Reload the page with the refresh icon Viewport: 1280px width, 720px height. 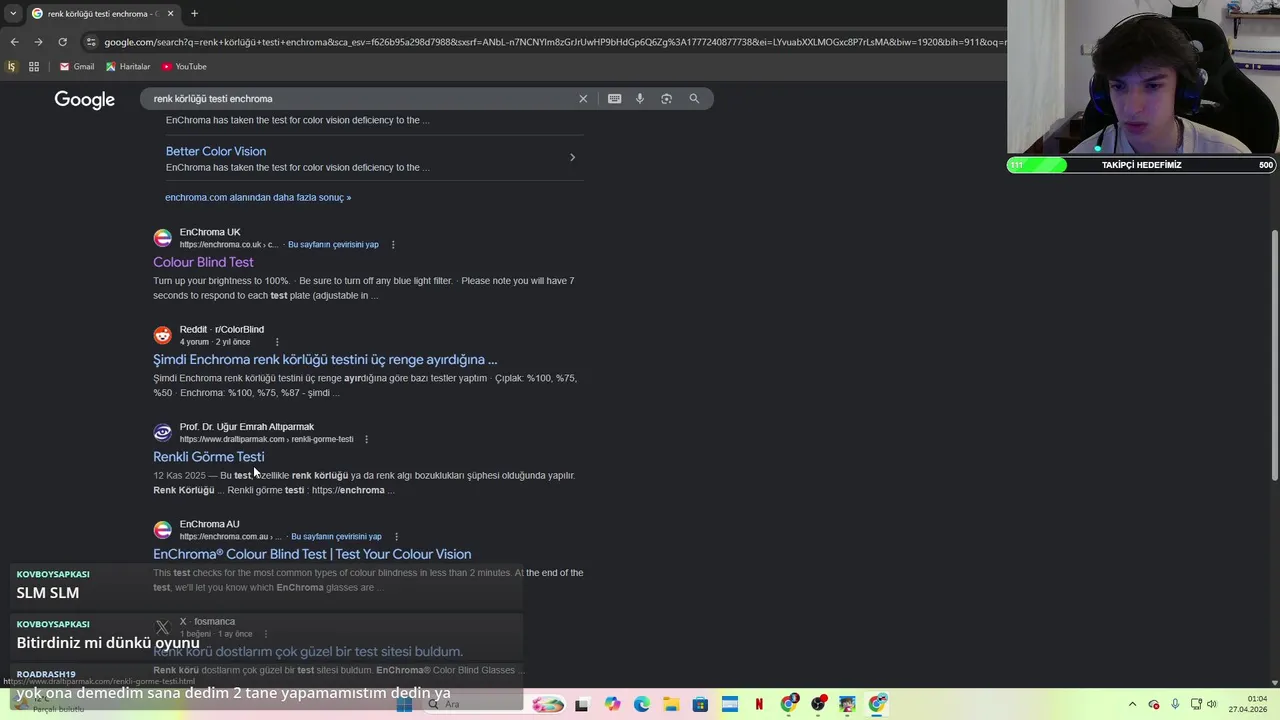click(62, 42)
